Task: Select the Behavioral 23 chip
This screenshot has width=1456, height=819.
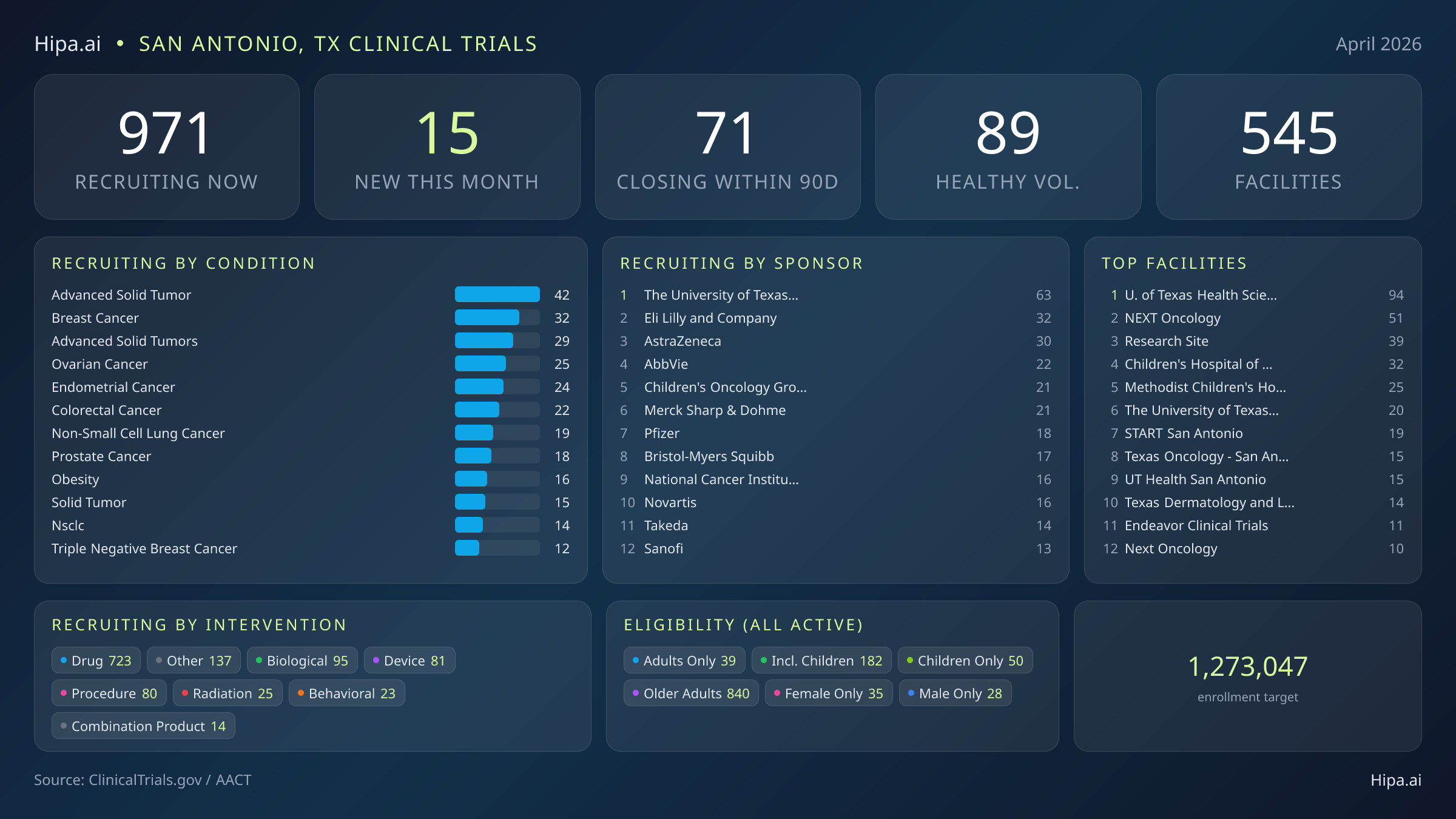Action: (x=347, y=693)
